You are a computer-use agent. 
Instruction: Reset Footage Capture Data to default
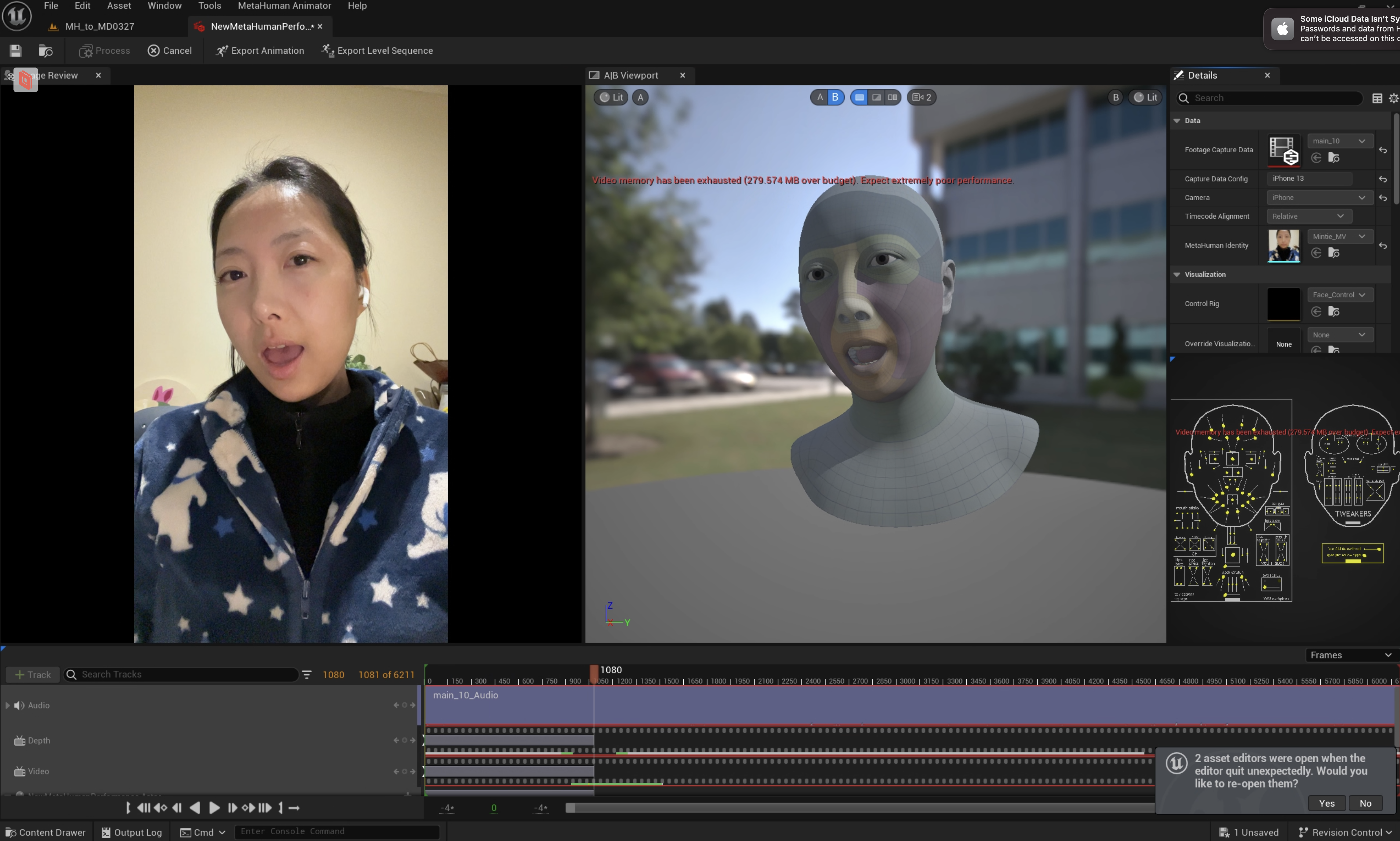[1382, 150]
